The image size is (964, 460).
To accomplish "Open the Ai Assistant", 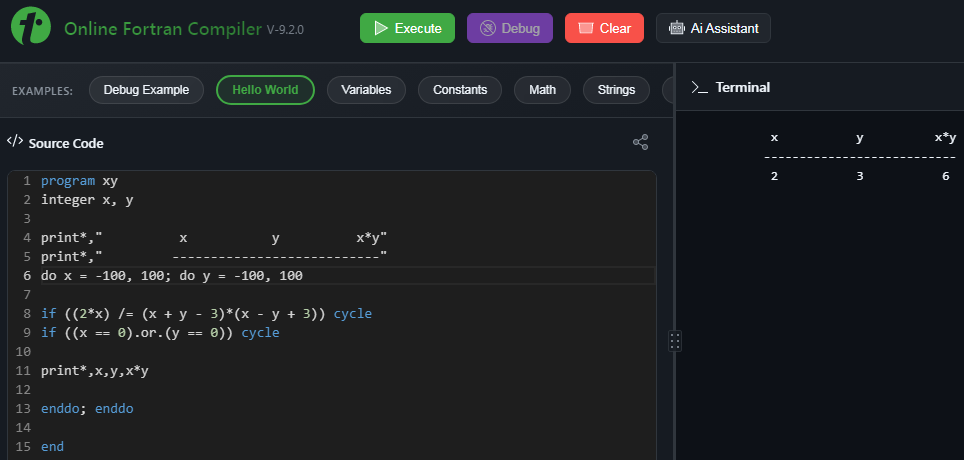I will 713,28.
